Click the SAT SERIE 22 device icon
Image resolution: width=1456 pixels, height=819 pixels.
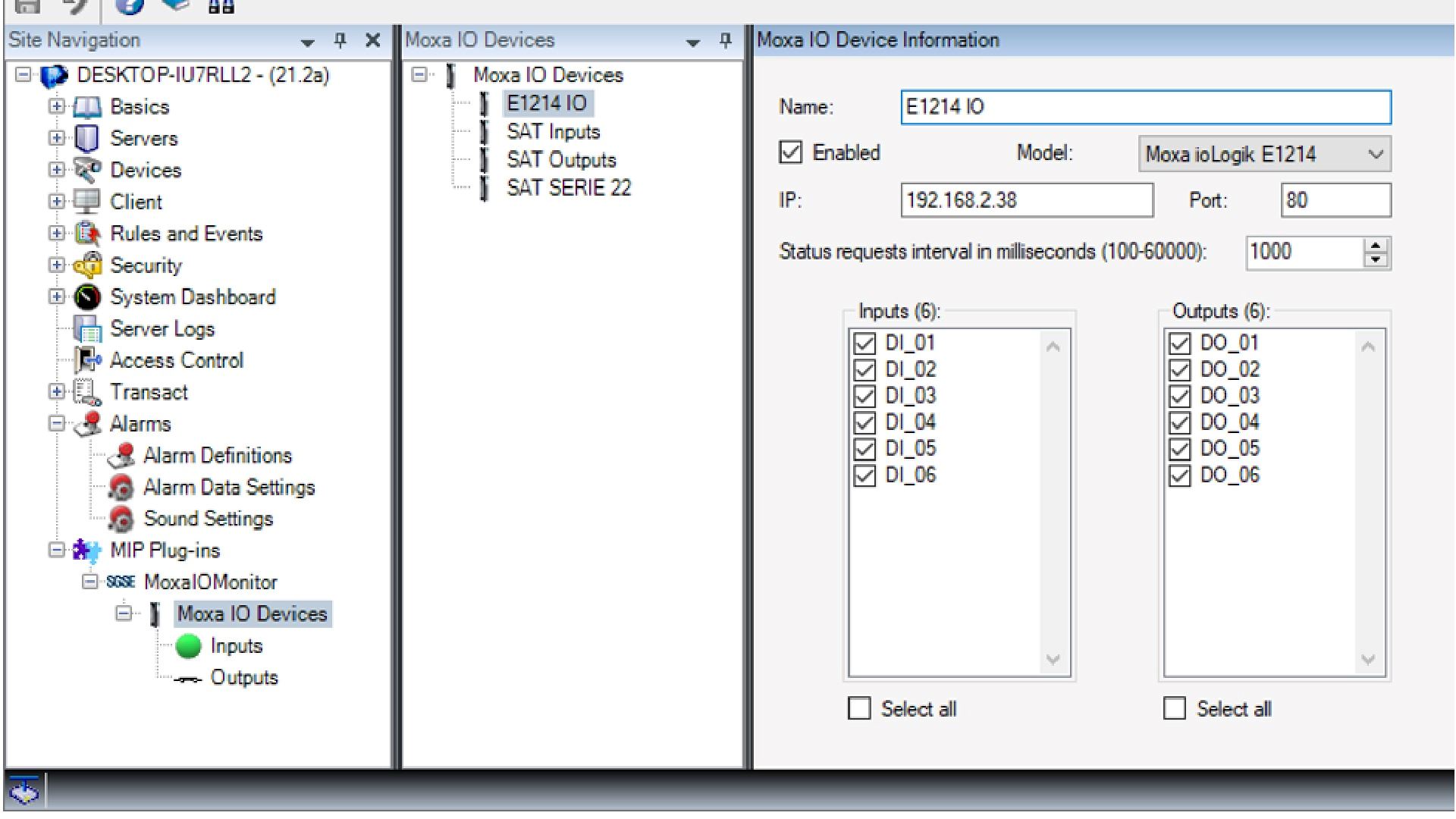click(484, 188)
